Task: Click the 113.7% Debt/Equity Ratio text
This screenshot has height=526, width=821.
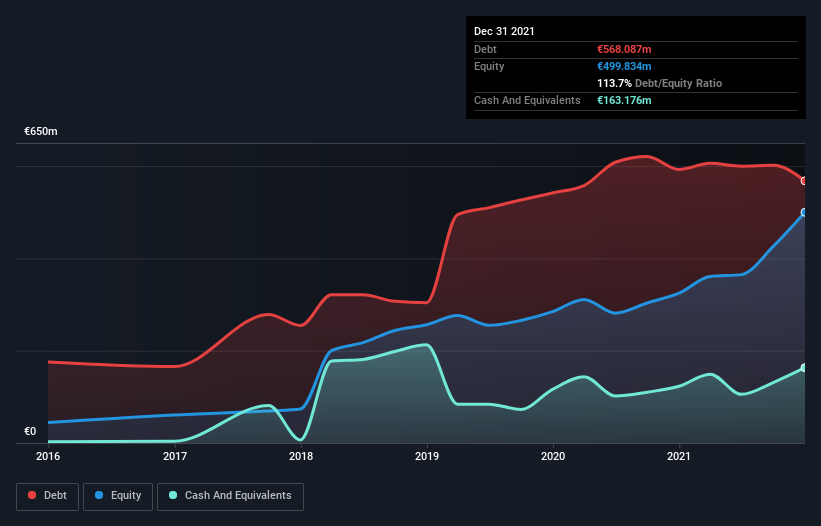Action: (x=659, y=83)
